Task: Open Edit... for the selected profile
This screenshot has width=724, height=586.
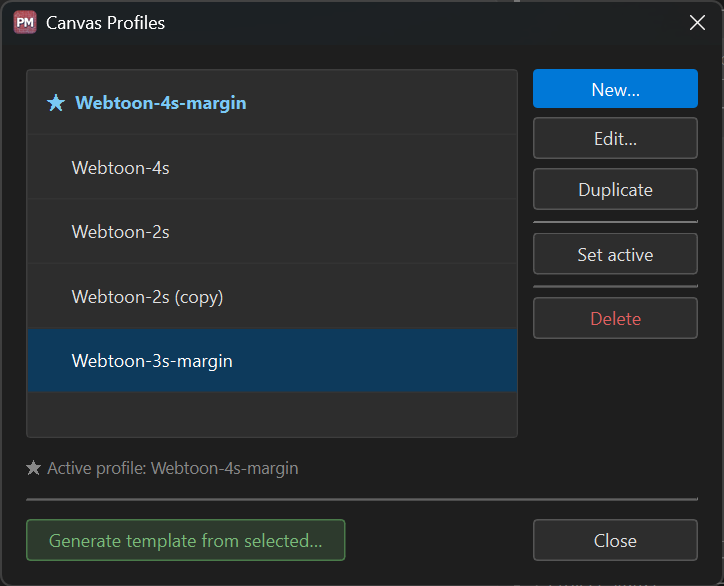Action: [x=615, y=138]
